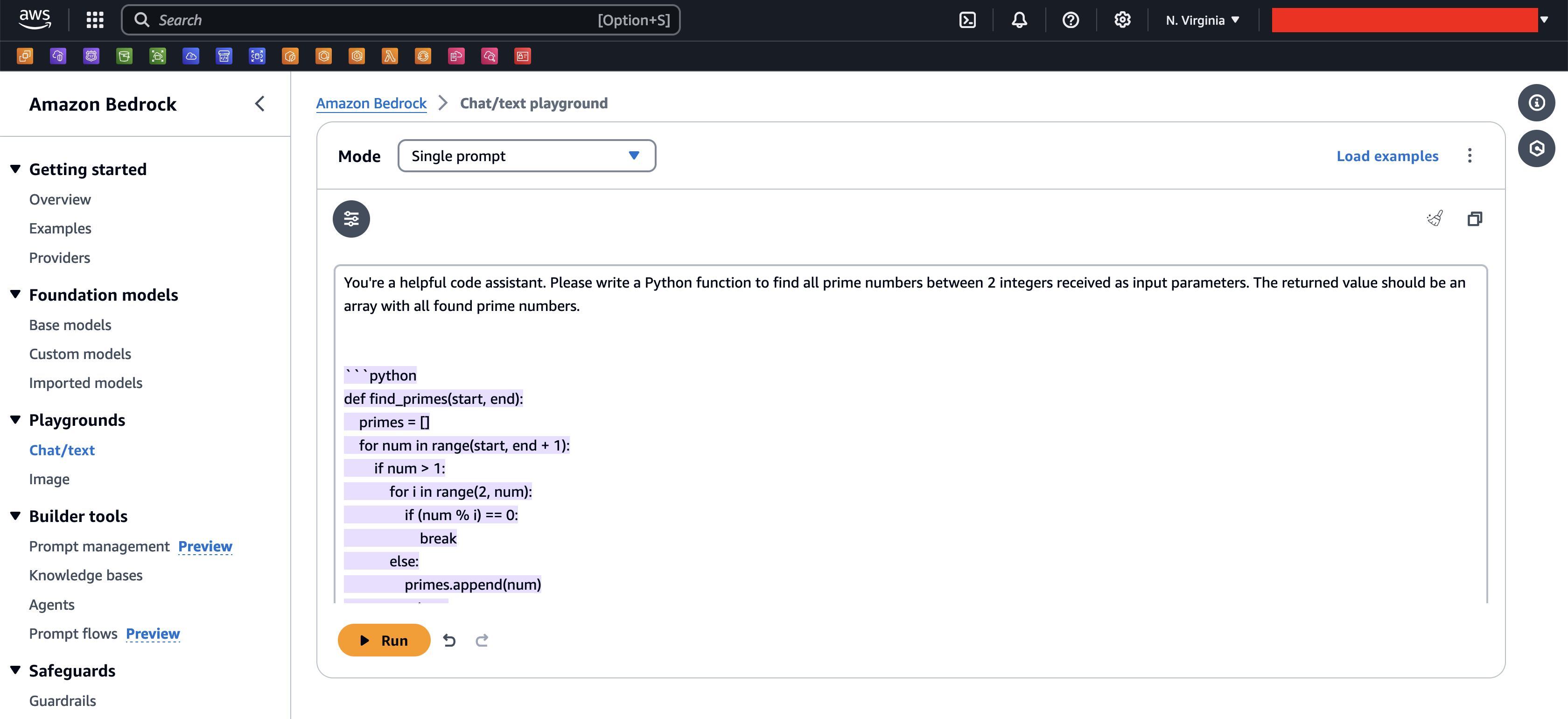The height and width of the screenshot is (719, 1568).
Task: Click the help question mark icon in toolbar
Action: click(x=1070, y=20)
